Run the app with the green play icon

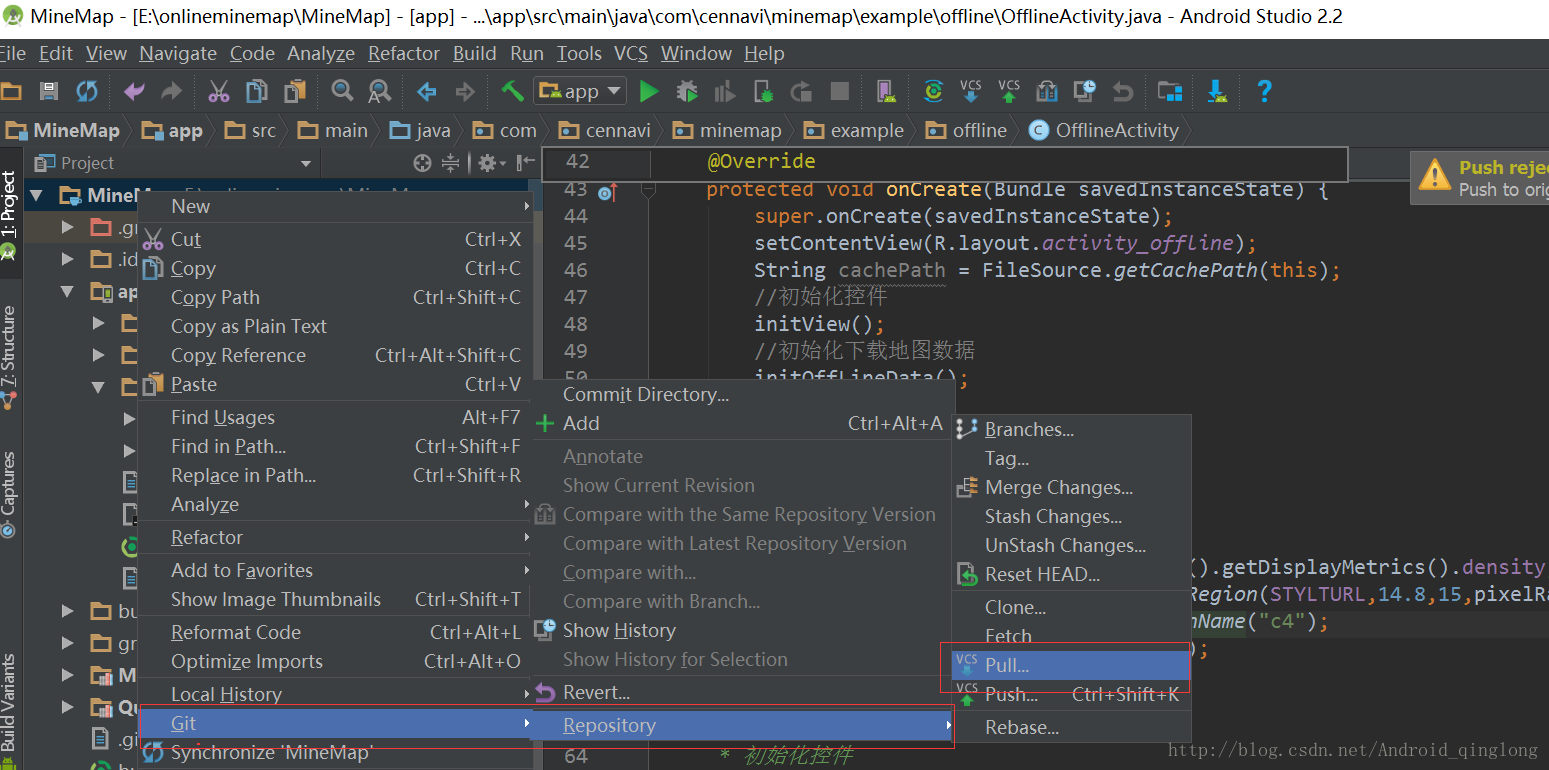pos(649,92)
